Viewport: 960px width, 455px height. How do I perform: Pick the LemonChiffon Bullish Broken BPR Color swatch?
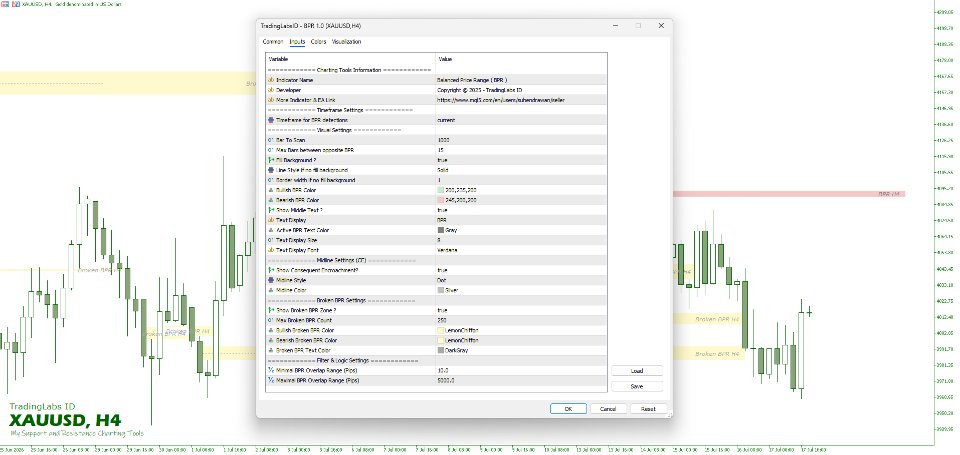pyautogui.click(x=441, y=330)
